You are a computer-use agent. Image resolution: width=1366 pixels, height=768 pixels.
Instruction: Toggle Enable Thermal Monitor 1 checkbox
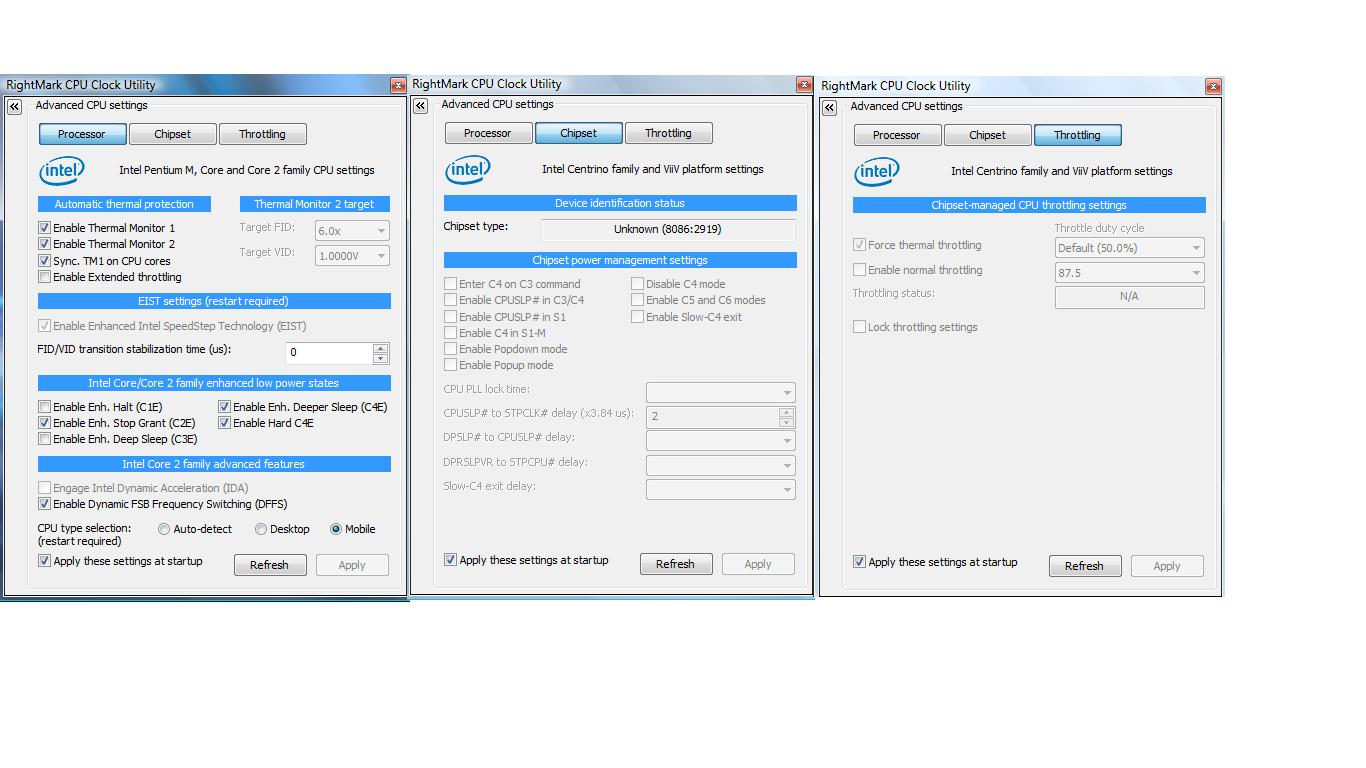(44, 228)
